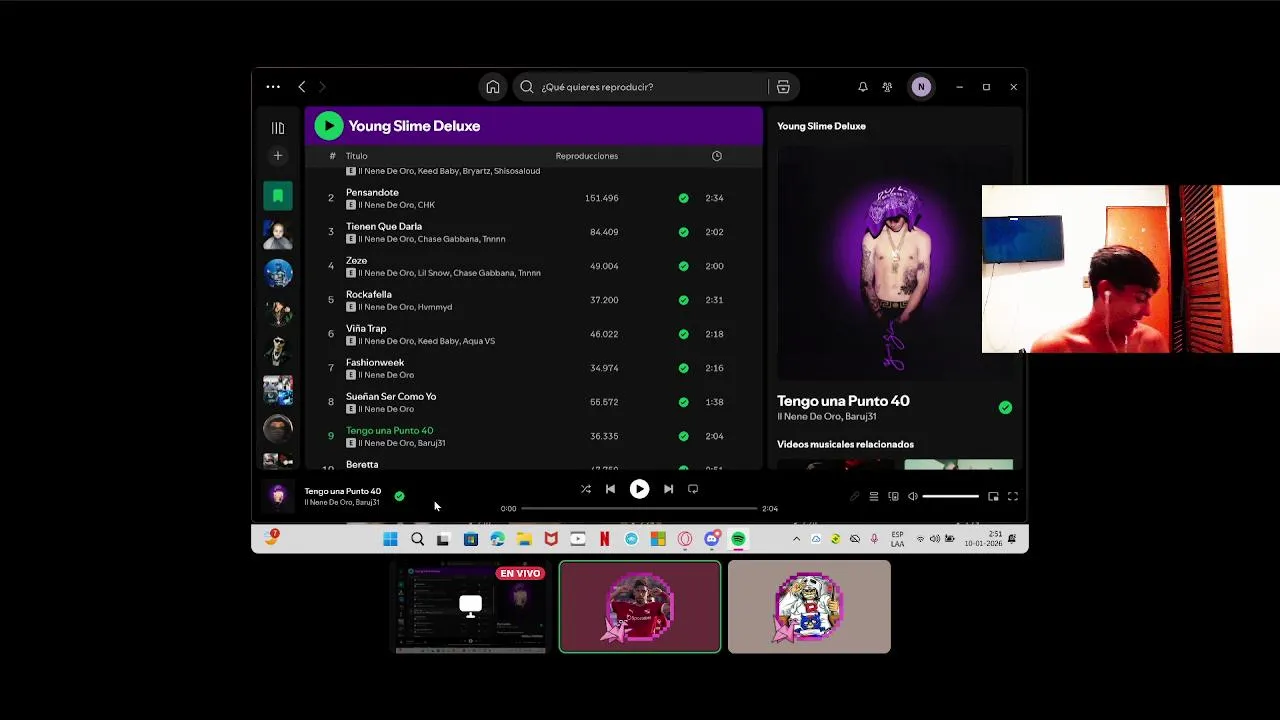Toggle saved checkmark for Pensandote
The image size is (1280, 720).
(684, 198)
